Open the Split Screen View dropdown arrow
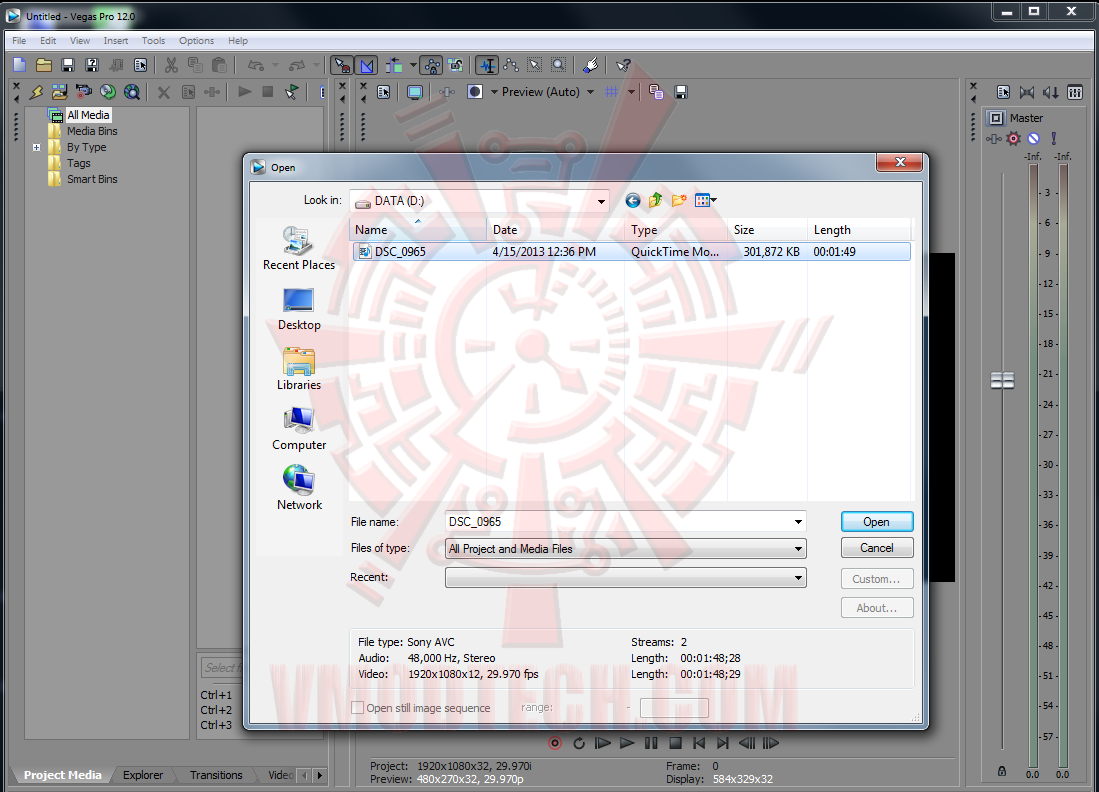The width and height of the screenshot is (1099, 792). pos(494,92)
